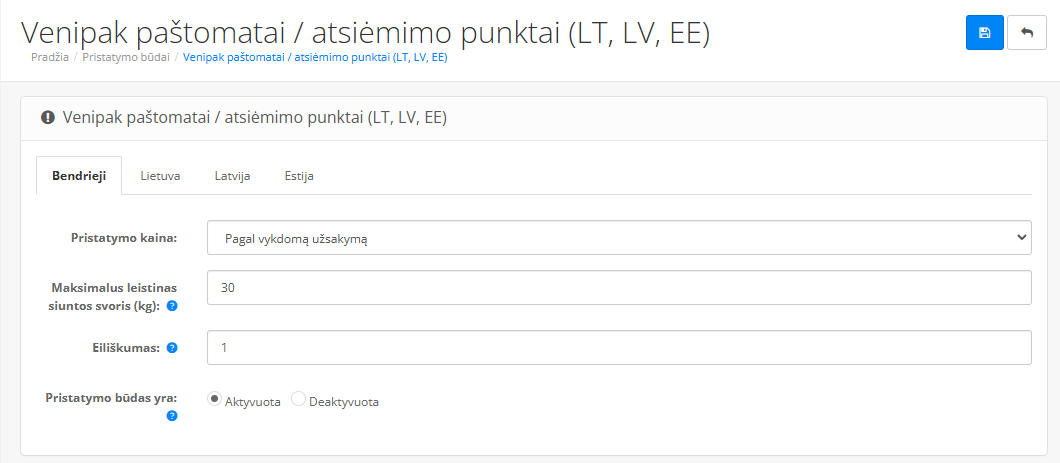
Task: Open the Latvija tab
Action: [233, 176]
